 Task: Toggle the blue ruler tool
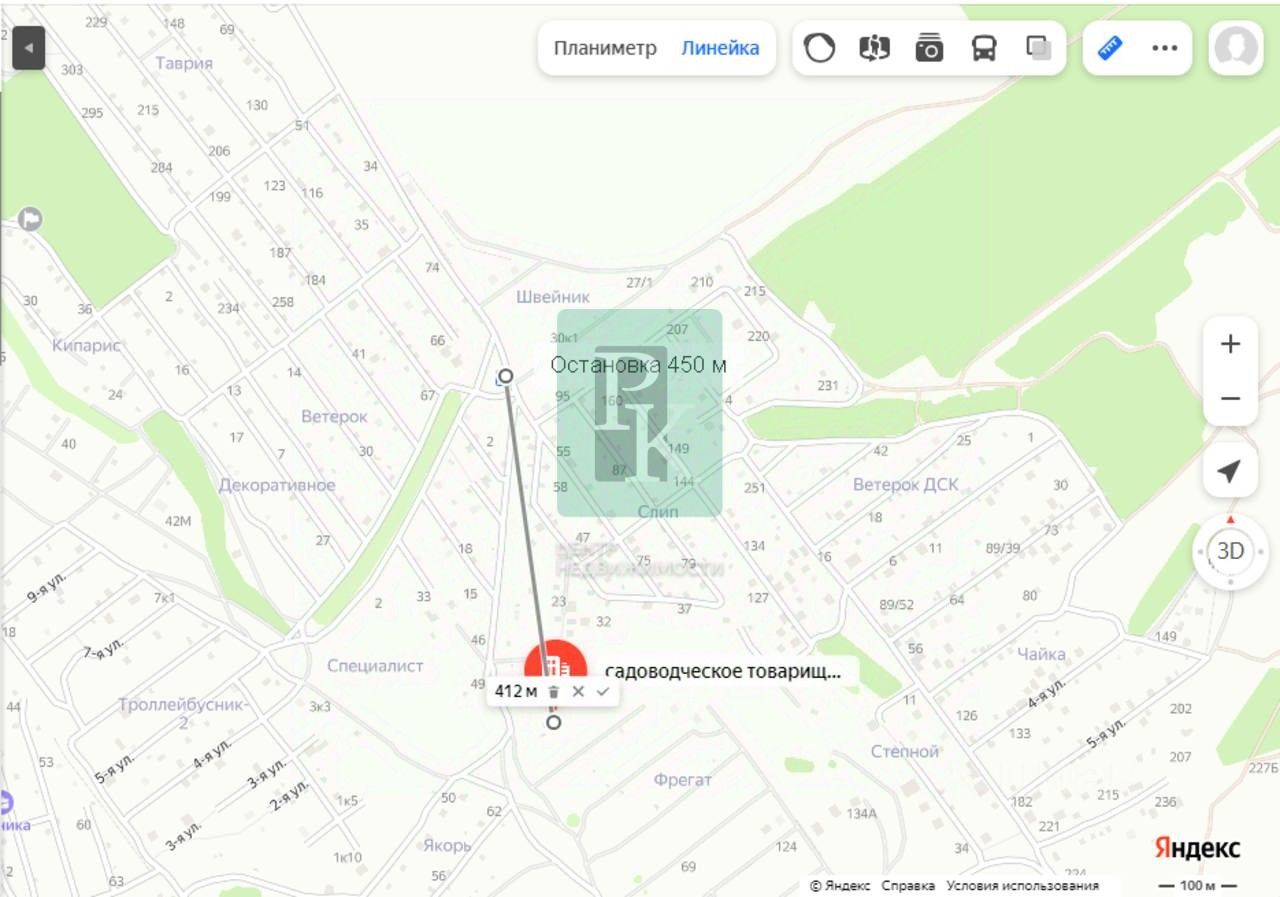pos(1110,48)
